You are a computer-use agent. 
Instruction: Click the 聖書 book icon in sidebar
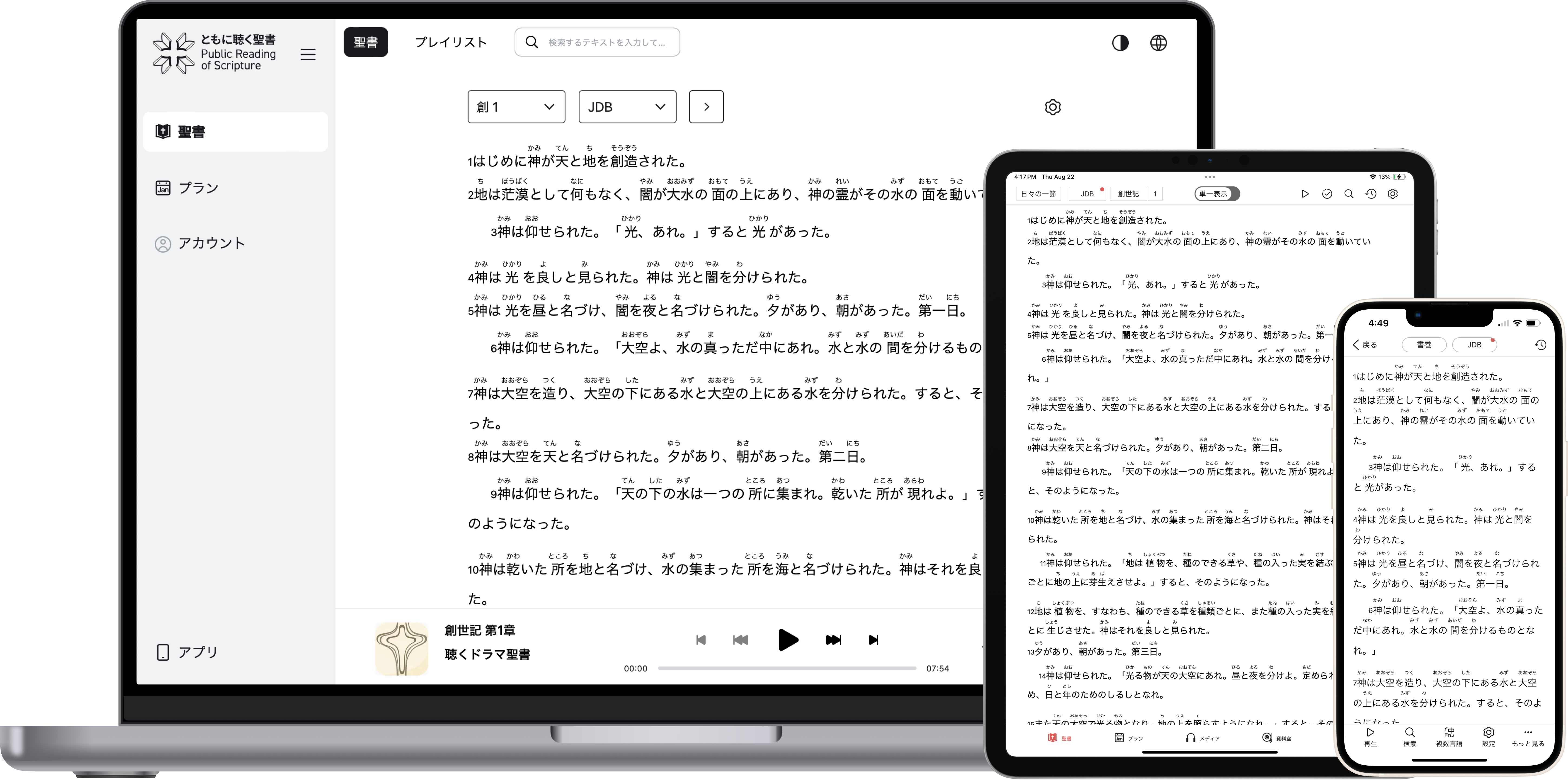163,132
